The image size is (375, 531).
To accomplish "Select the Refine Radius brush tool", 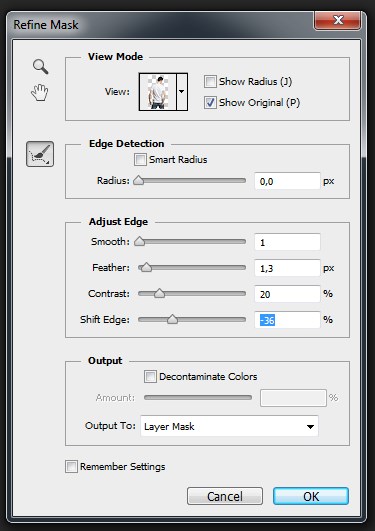I will pyautogui.click(x=40, y=154).
